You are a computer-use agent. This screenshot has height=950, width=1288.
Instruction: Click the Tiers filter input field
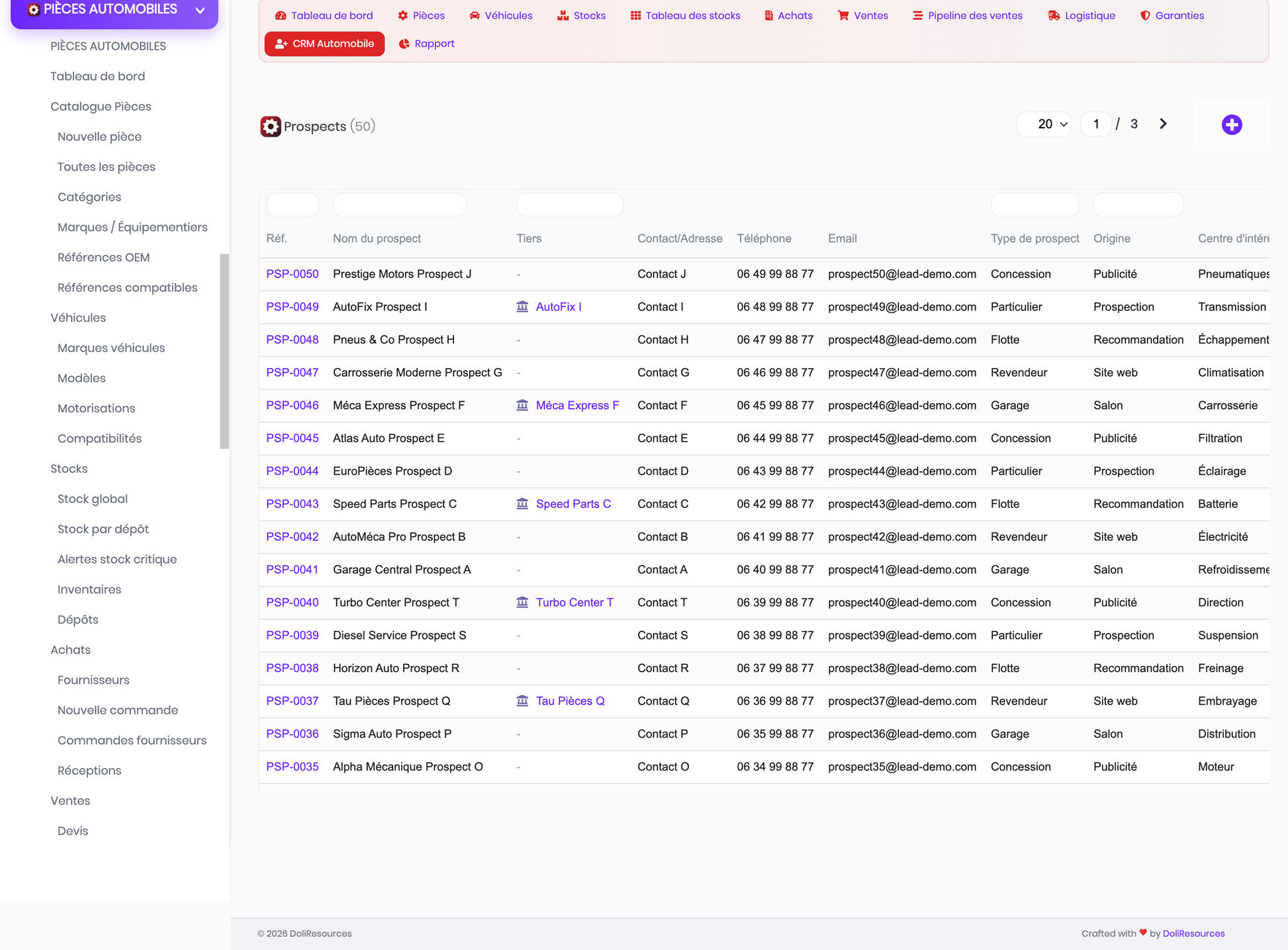569,205
